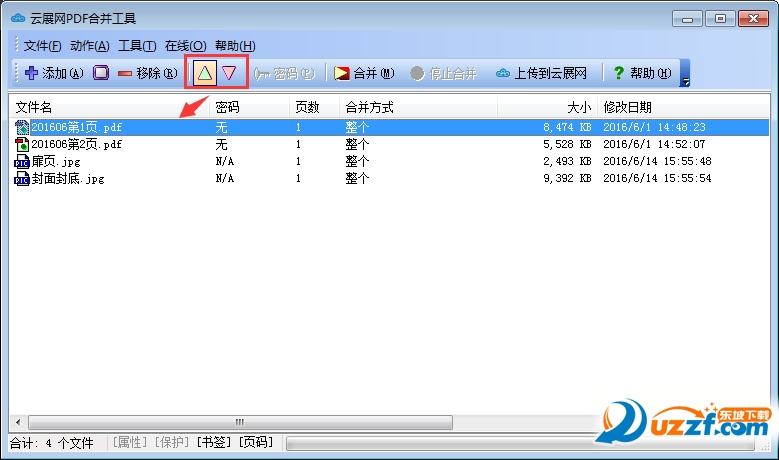
Task: Select file 封面封底.jpg
Action: pos(68,178)
